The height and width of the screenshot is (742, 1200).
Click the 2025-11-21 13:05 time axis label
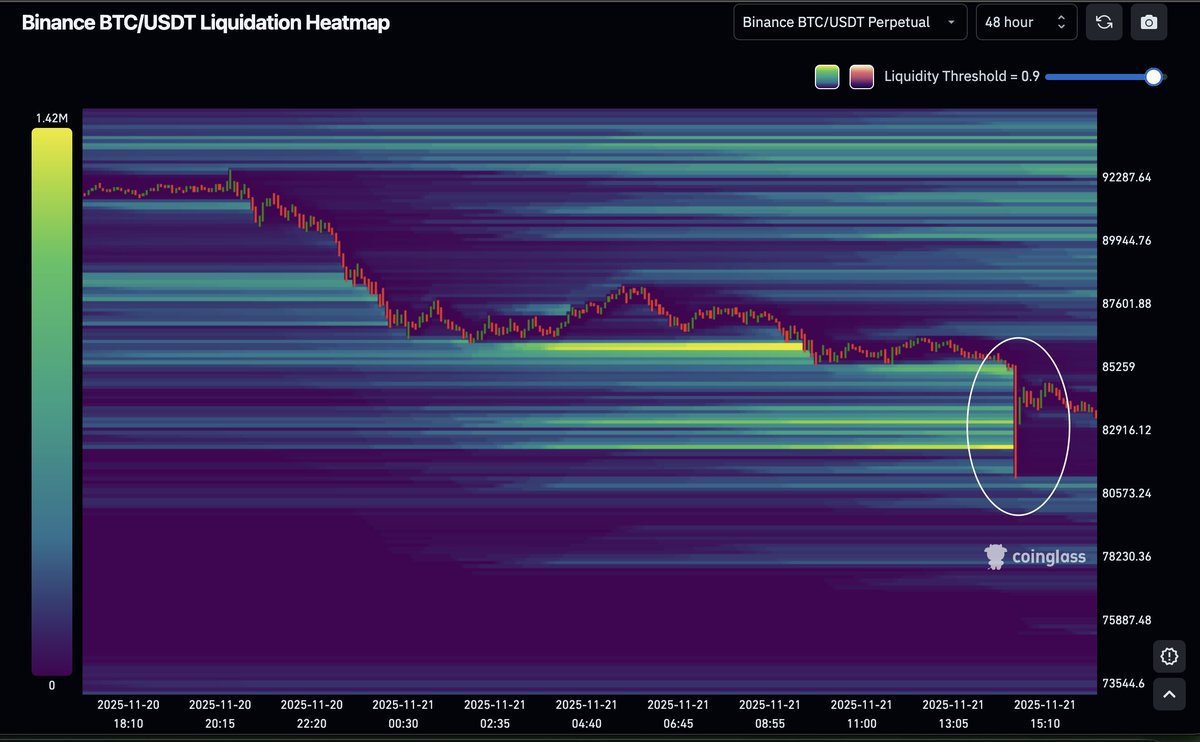tap(953, 714)
